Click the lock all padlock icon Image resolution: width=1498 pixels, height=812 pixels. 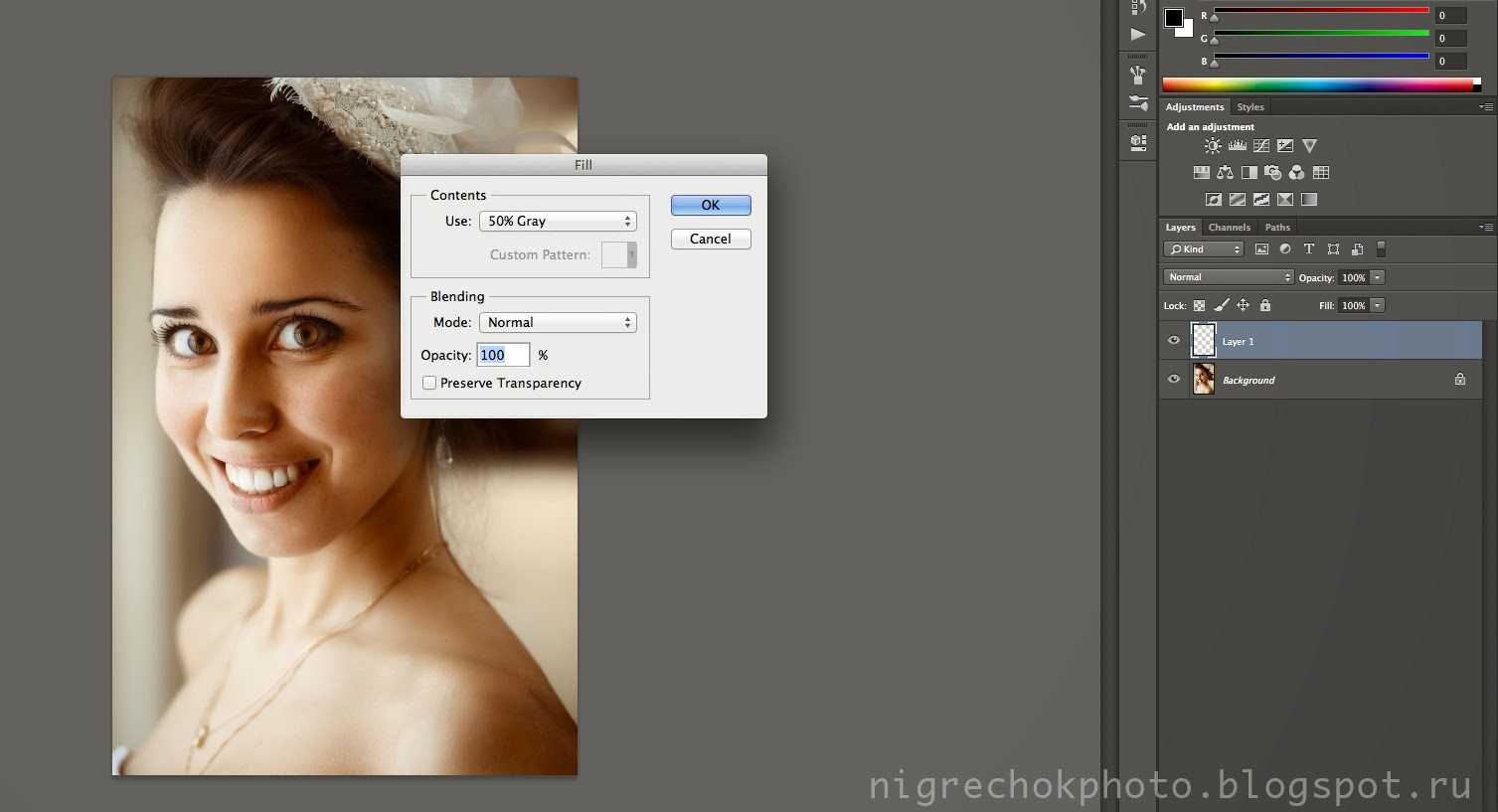click(x=1264, y=305)
